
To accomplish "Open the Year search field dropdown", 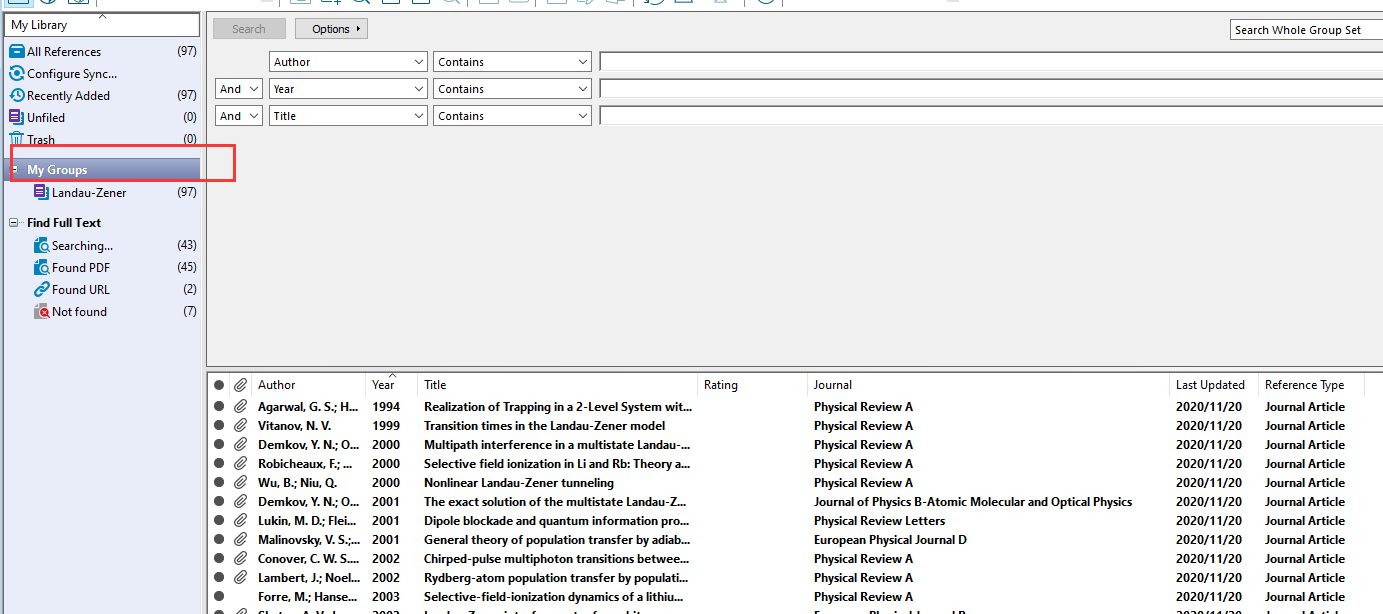I will (349, 89).
